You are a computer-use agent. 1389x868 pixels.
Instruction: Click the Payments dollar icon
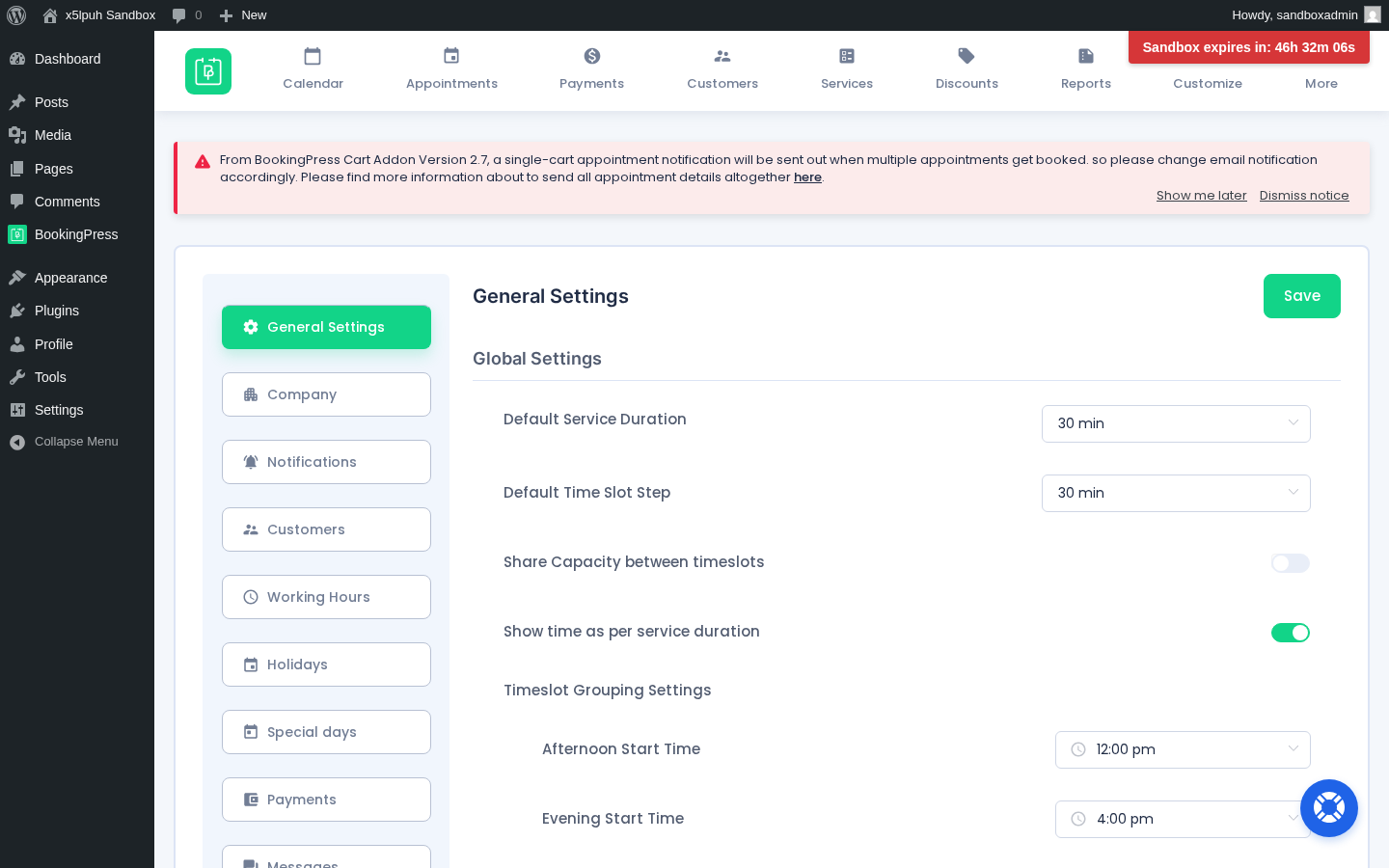click(592, 56)
